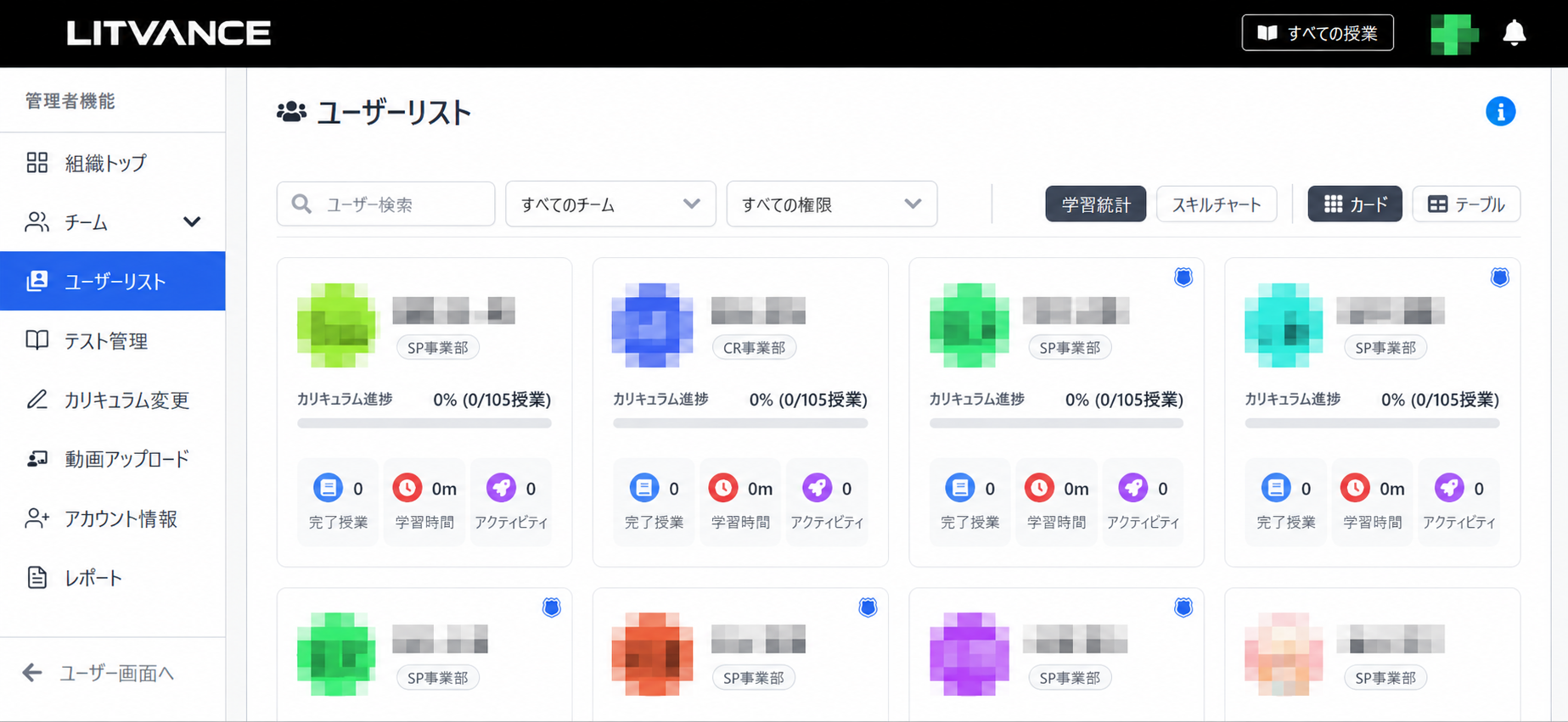The width and height of the screenshot is (1568, 722).
Task: Click rocket icon on third top card
Action: coord(1132,488)
